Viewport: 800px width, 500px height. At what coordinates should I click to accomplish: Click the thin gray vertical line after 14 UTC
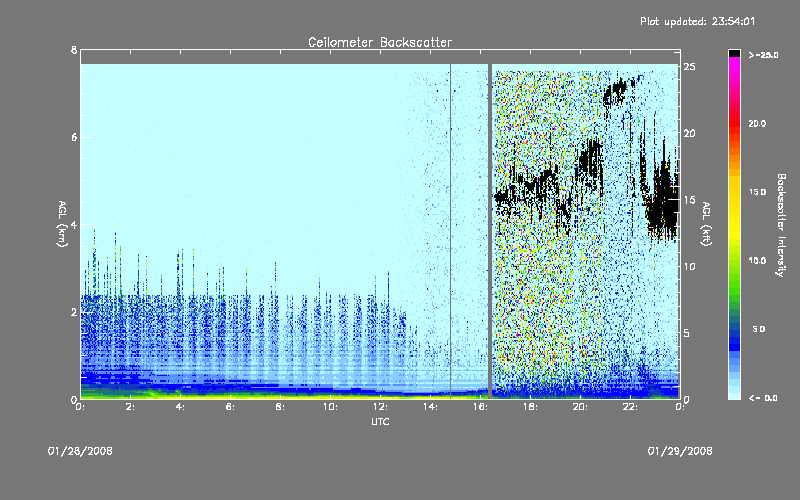click(x=451, y=231)
